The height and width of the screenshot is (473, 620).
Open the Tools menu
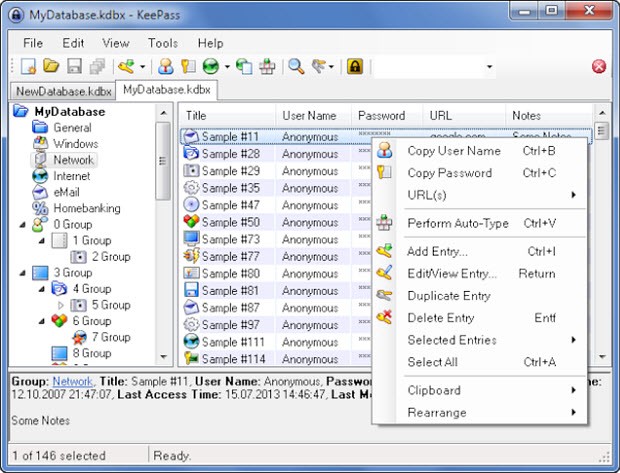point(163,43)
